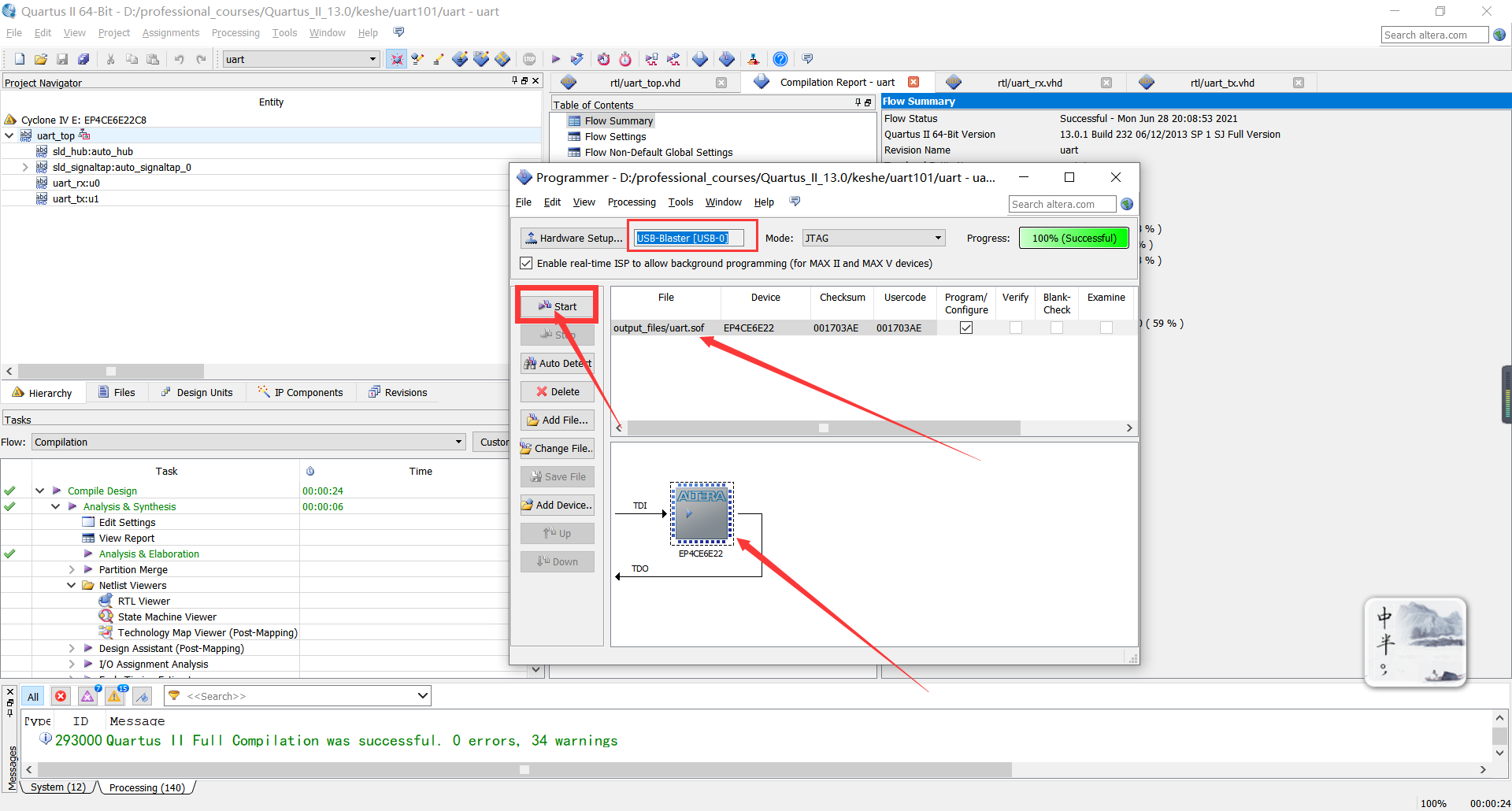Click the purple Start Compilation play icon
Viewport: 1512px width, 811px height.
coord(556,59)
